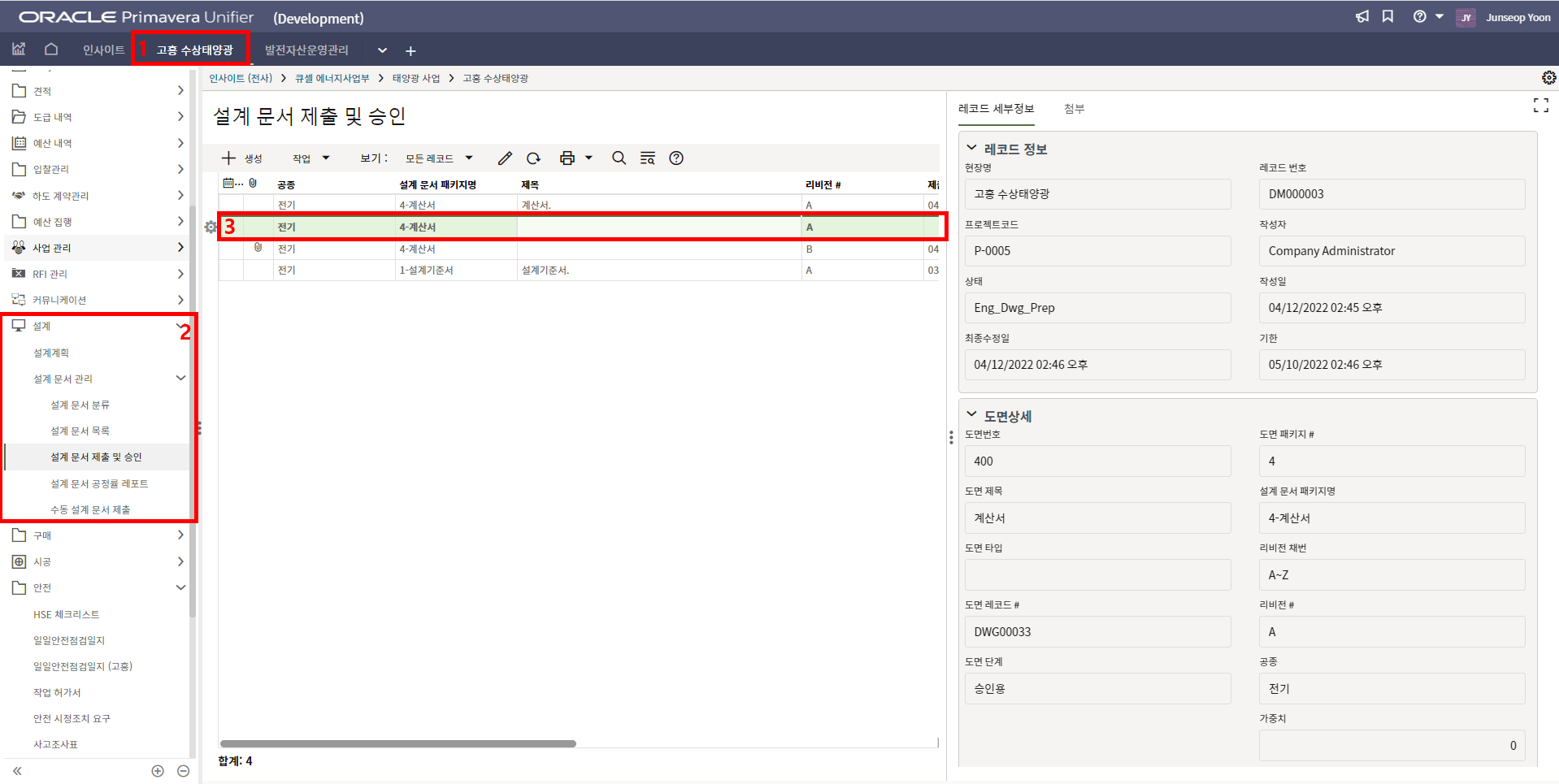Image resolution: width=1559 pixels, height=784 pixels.
Task: Go to the home icon tab
Action: [51, 50]
